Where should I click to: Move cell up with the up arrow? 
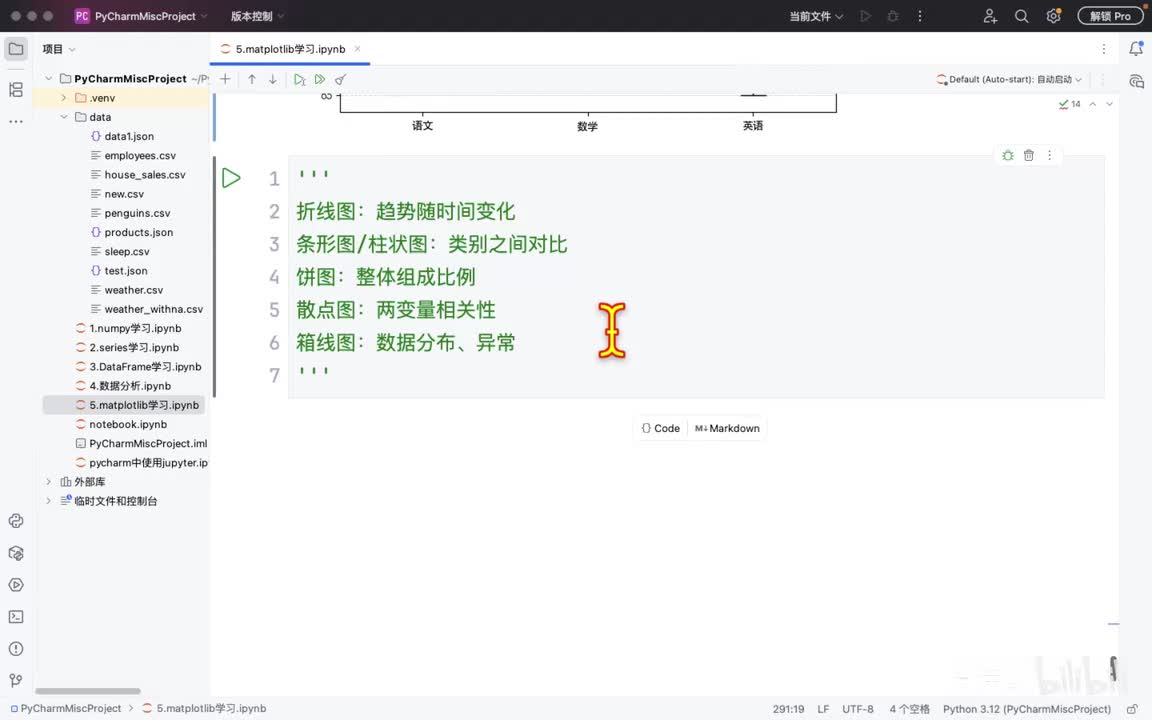[252, 79]
